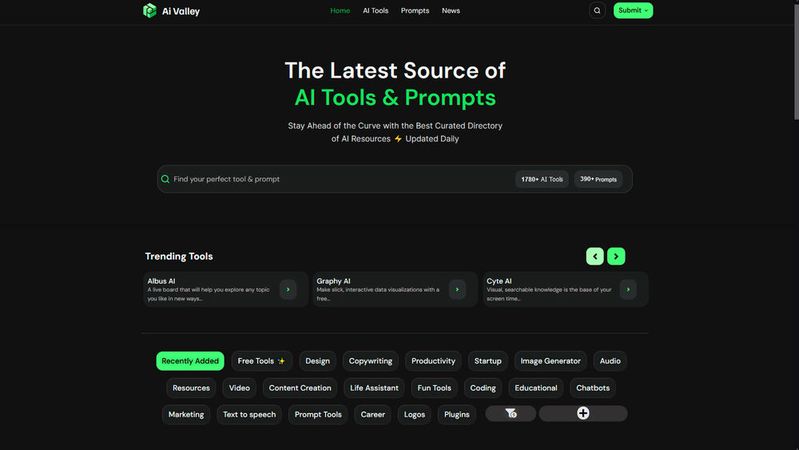Select the 390+ Prompts search filter
This screenshot has width=799, height=450.
tap(598, 179)
